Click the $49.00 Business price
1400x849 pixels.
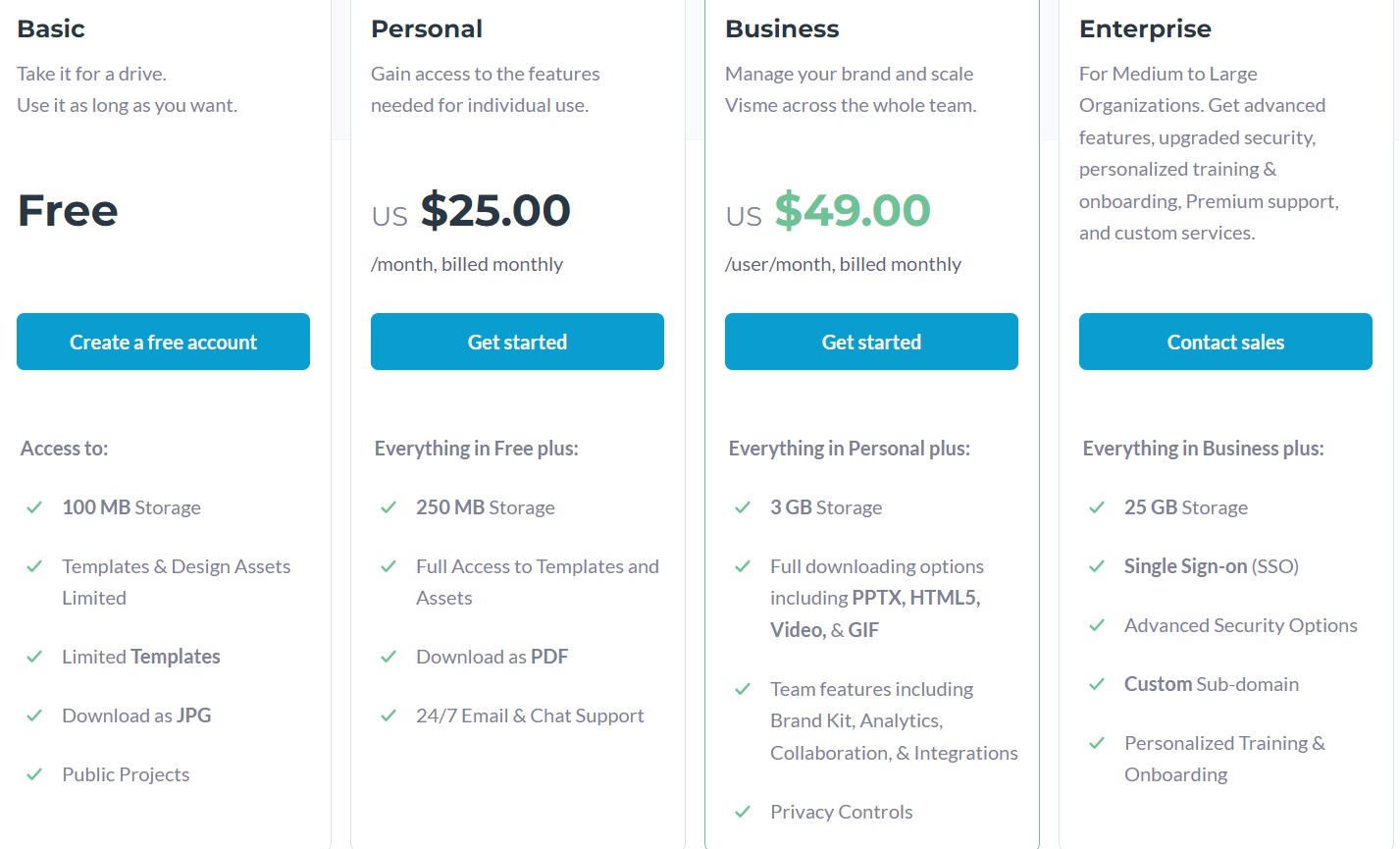[852, 211]
